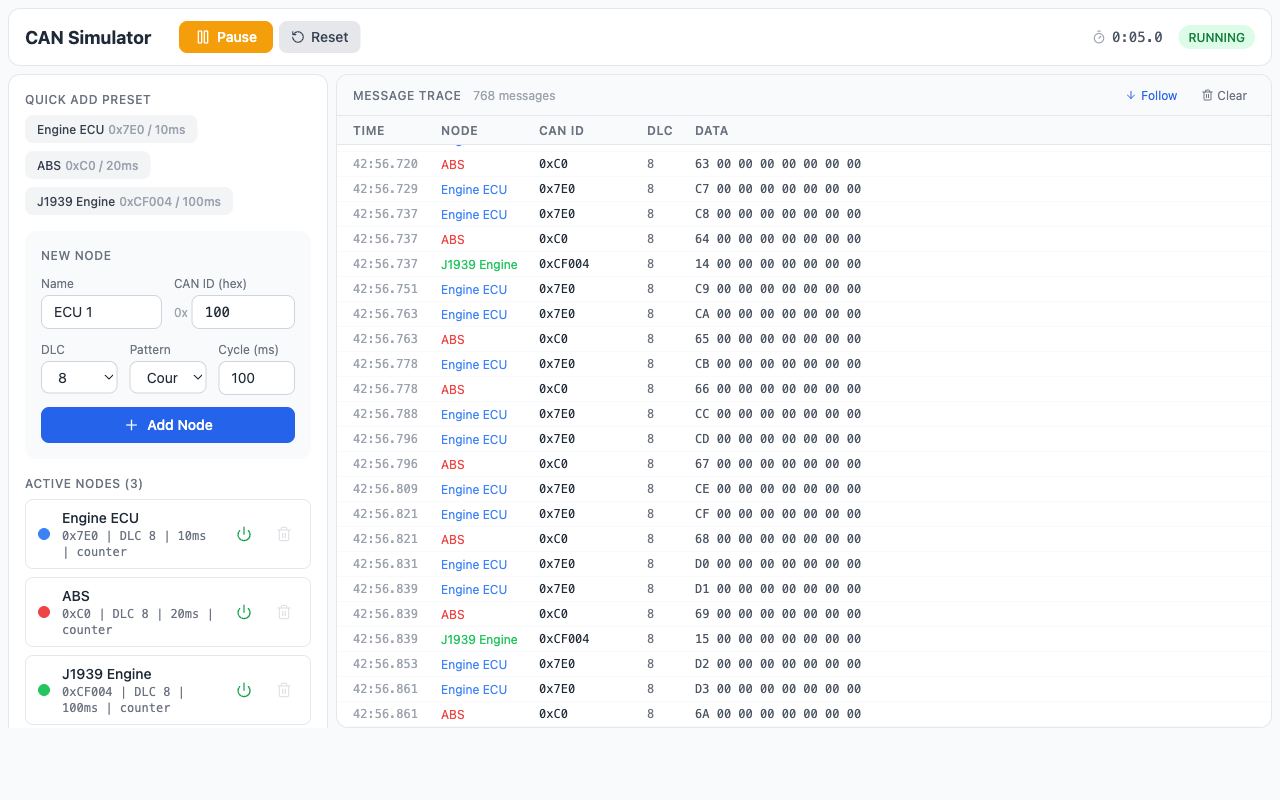Enable Follow auto-scroll in message trace
Viewport: 1280px width, 800px height.
1151,96
